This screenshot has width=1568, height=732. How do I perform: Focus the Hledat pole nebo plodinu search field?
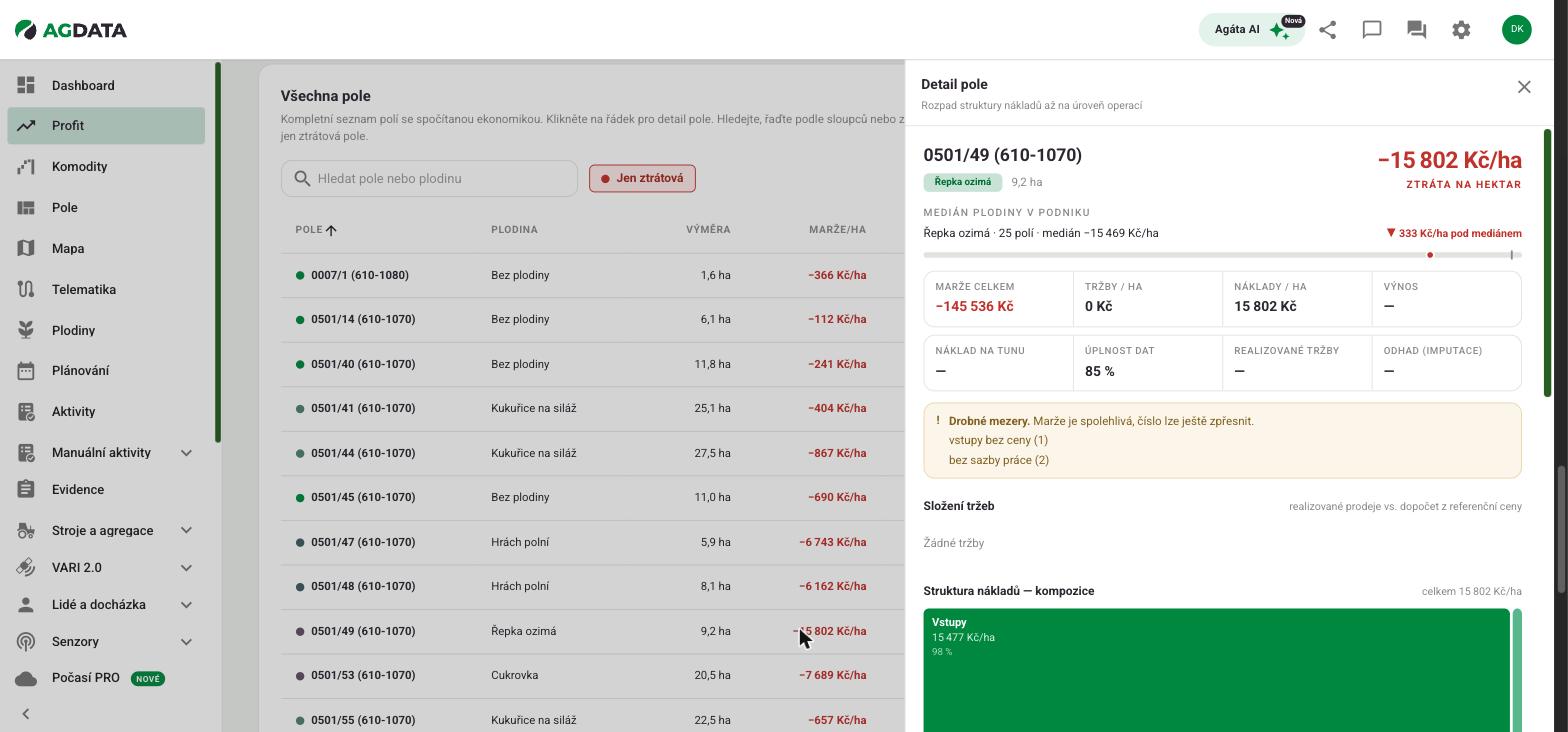429,178
